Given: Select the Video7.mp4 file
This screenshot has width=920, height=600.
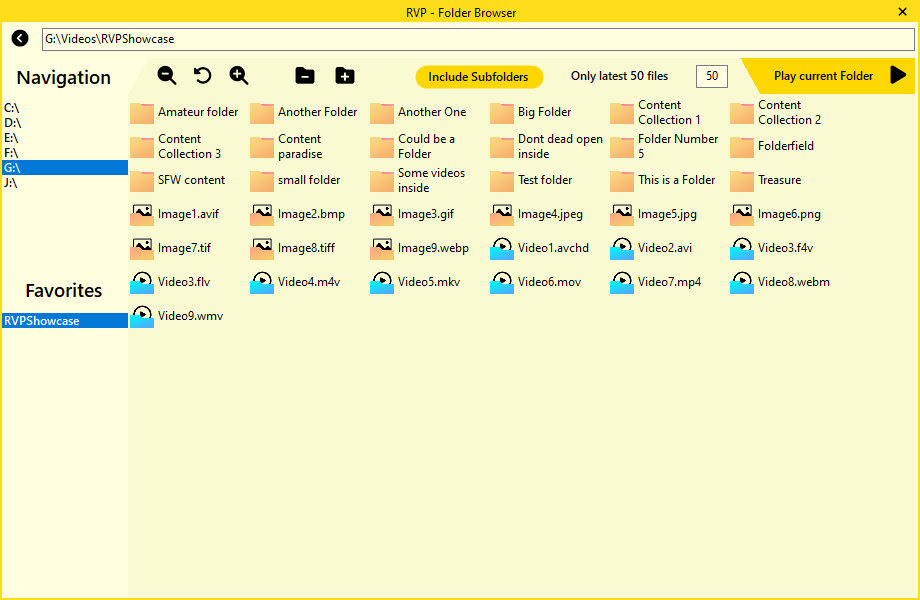Looking at the screenshot, I should pyautogui.click(x=668, y=282).
